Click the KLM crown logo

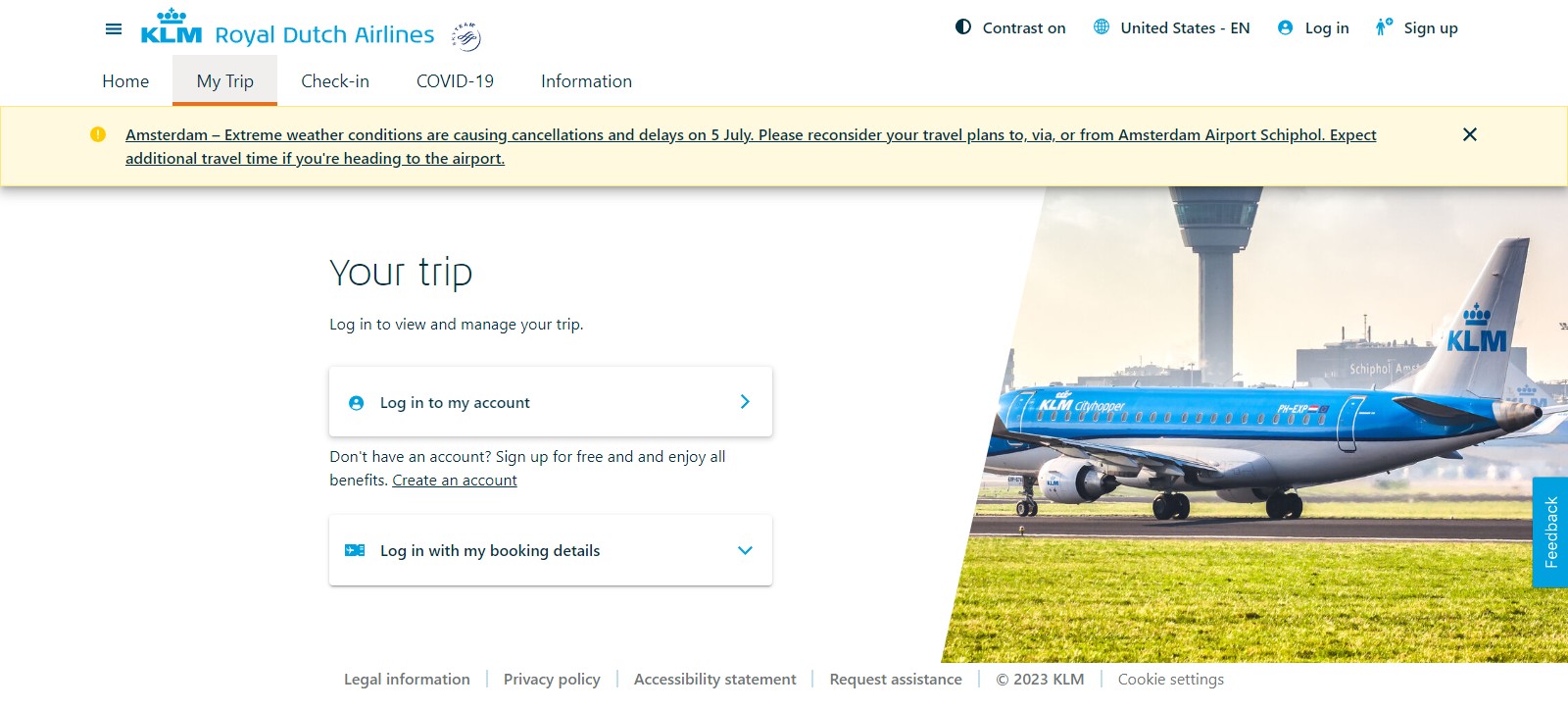(171, 26)
